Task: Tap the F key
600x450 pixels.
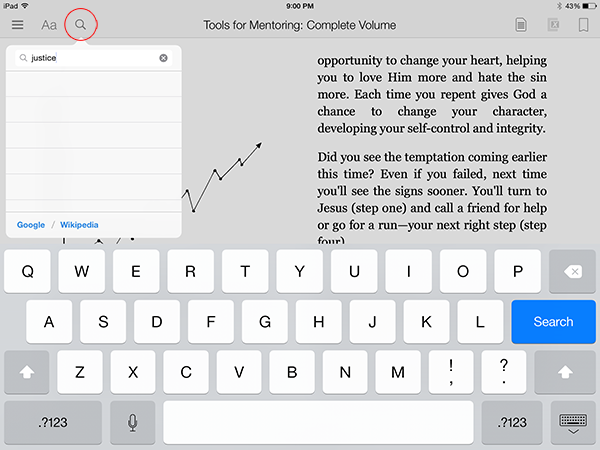Action: click(211, 322)
